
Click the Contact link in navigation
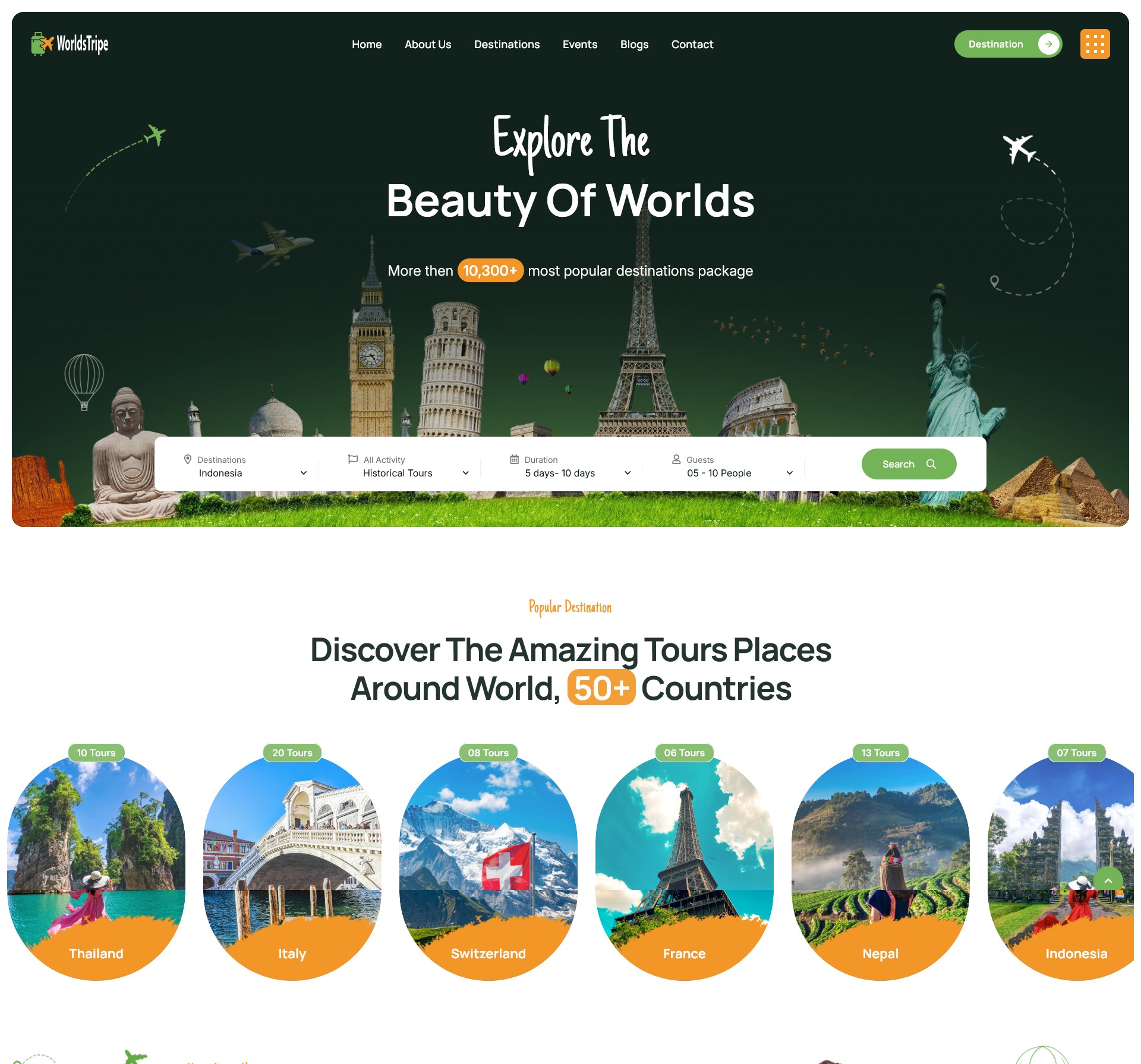click(692, 45)
